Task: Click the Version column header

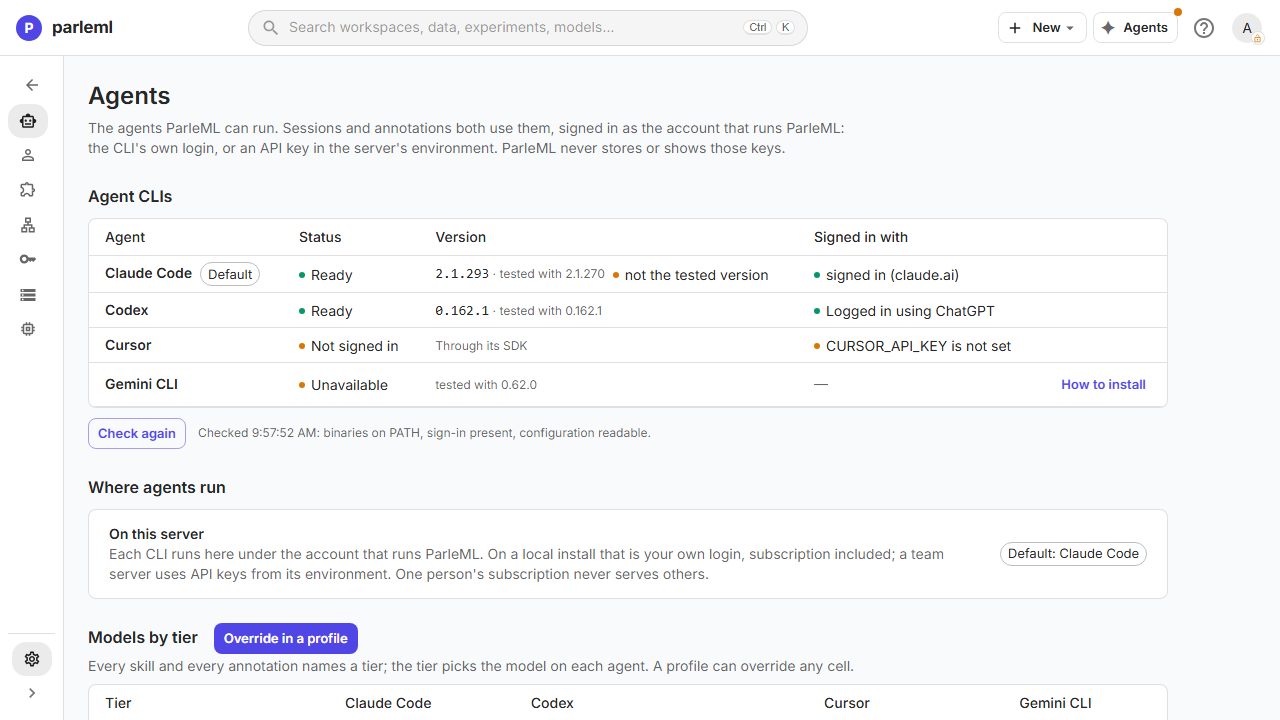Action: [x=461, y=237]
